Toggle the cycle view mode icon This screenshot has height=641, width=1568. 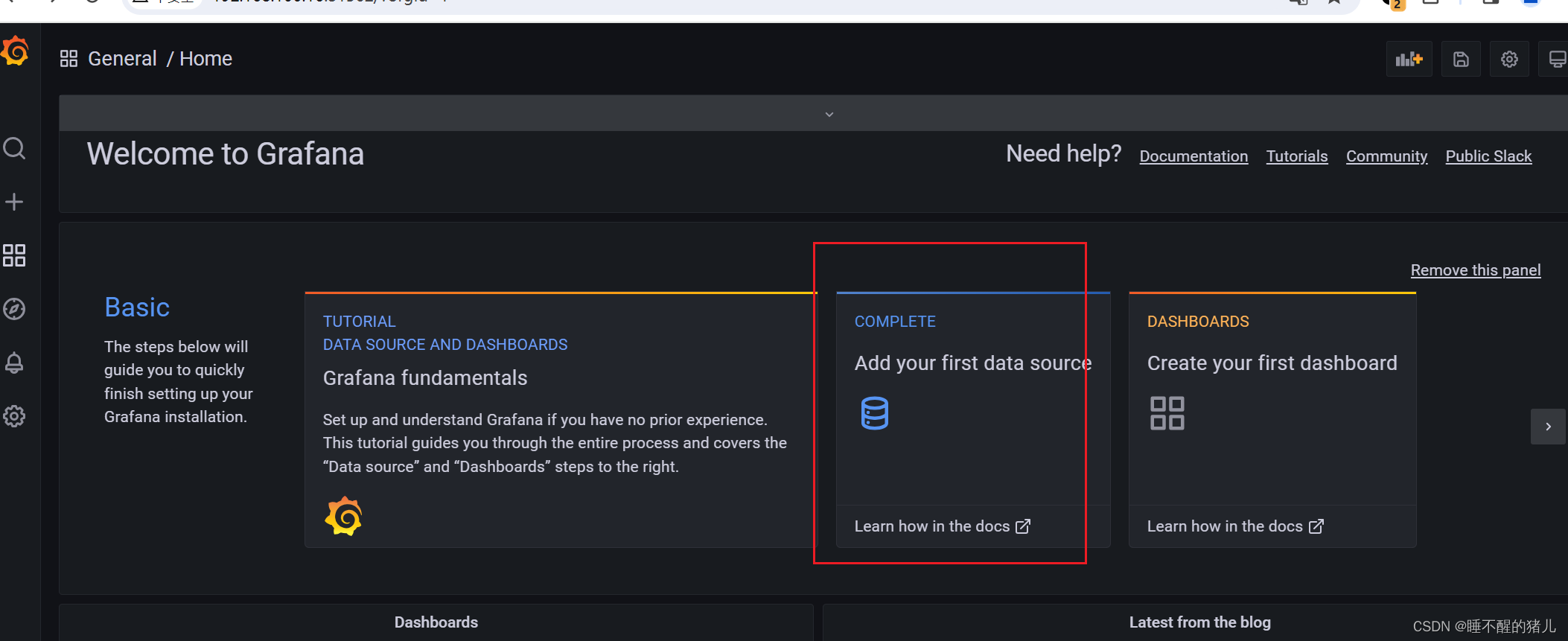point(1555,59)
